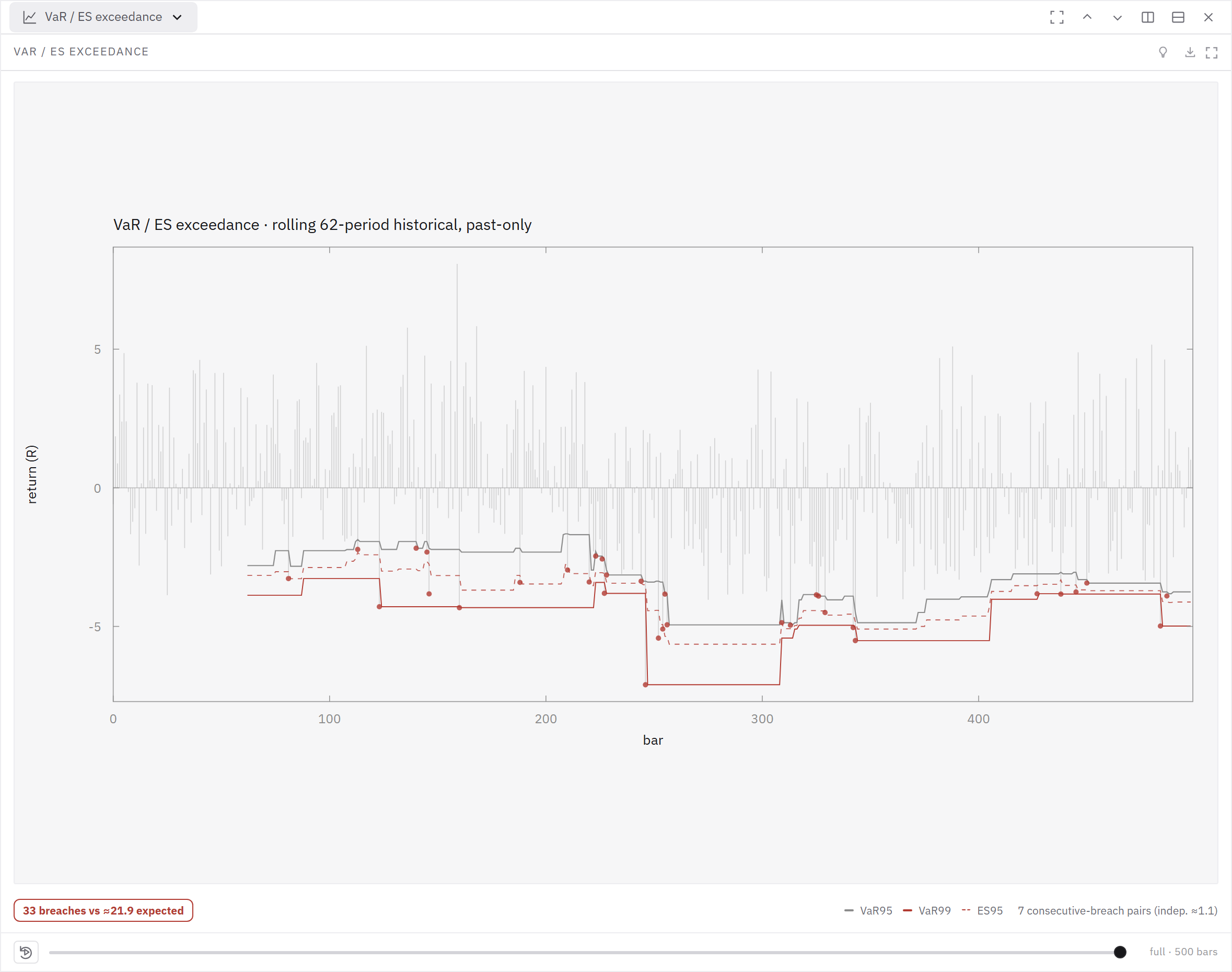
Task: Click the fullscreen icon in the top toolbar
Action: 1057,17
